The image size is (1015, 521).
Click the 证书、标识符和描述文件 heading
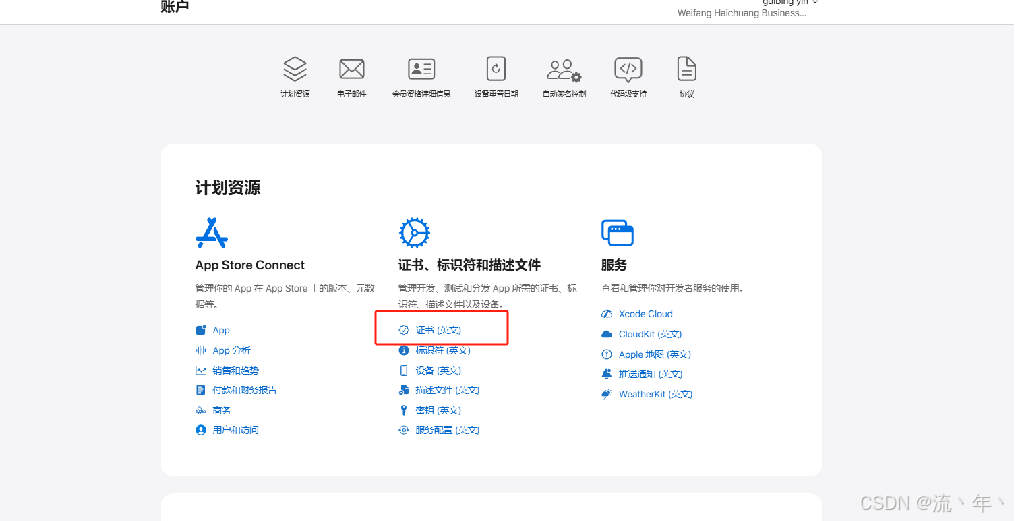(469, 265)
